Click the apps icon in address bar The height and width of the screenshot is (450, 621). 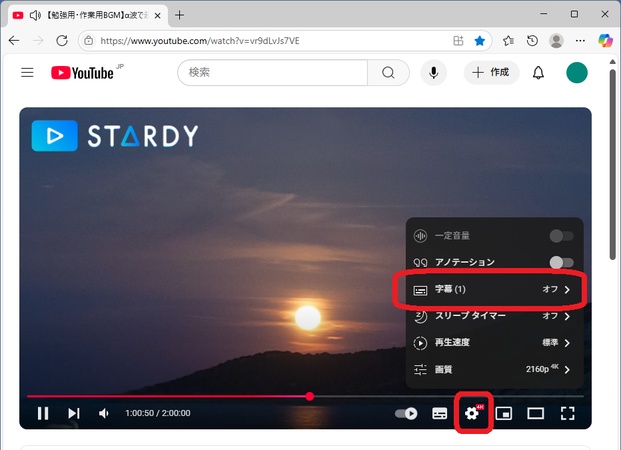pyautogui.click(x=458, y=40)
